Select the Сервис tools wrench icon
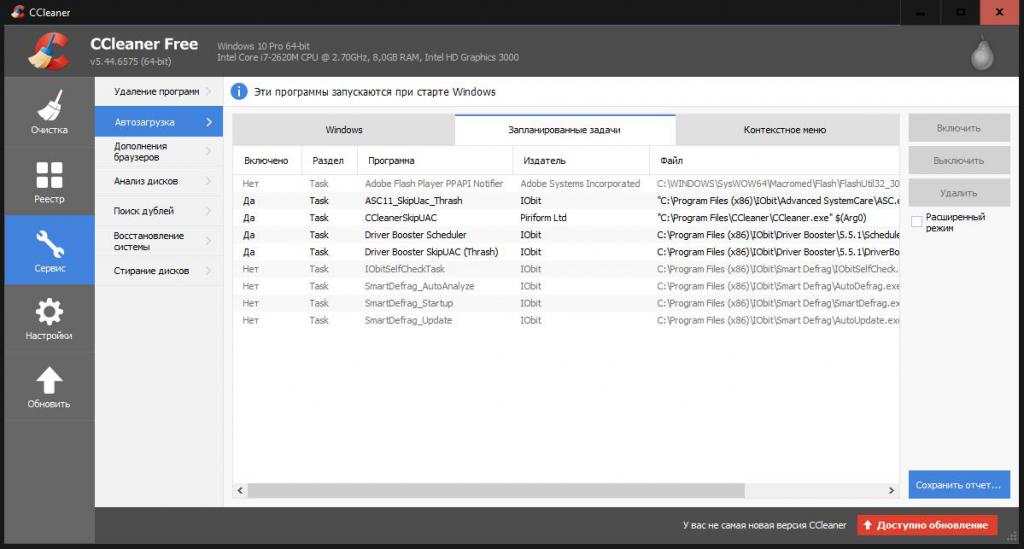 point(50,244)
